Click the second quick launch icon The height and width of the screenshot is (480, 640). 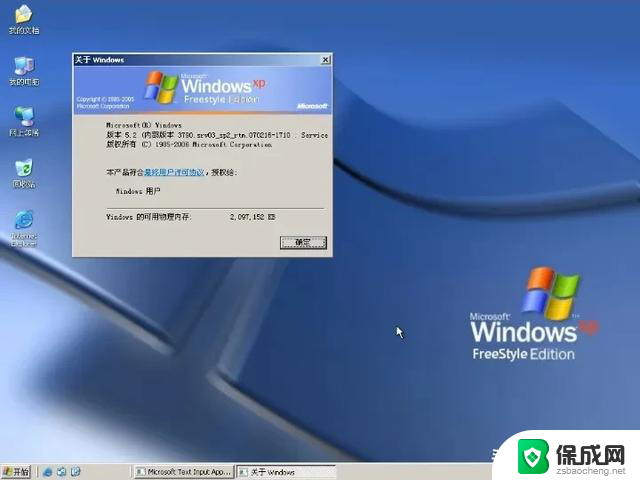[x=62, y=472]
